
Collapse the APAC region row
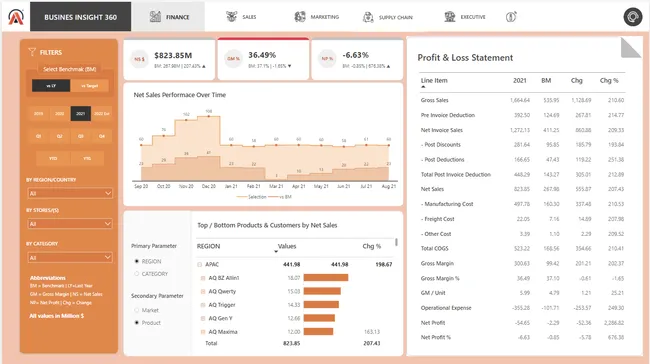coord(200,265)
